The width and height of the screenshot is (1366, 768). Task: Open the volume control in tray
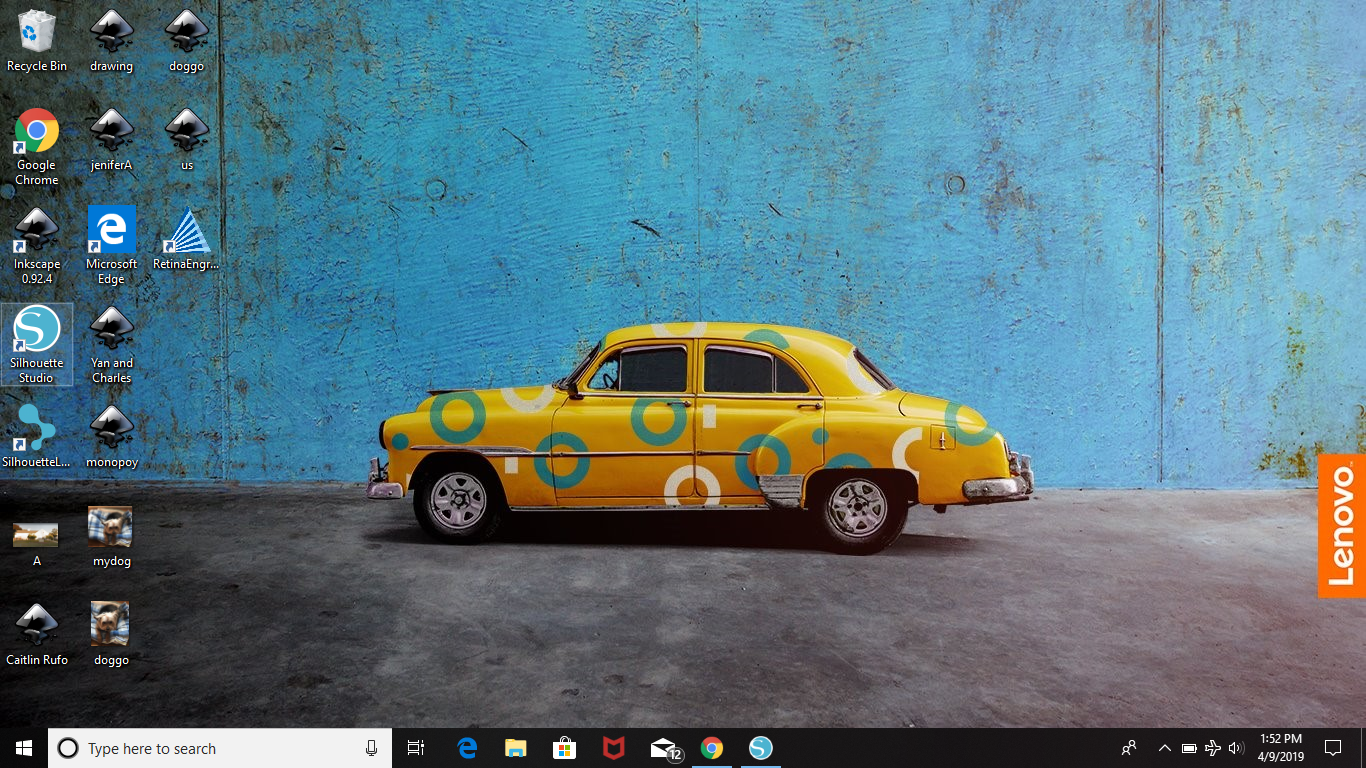(1236, 748)
